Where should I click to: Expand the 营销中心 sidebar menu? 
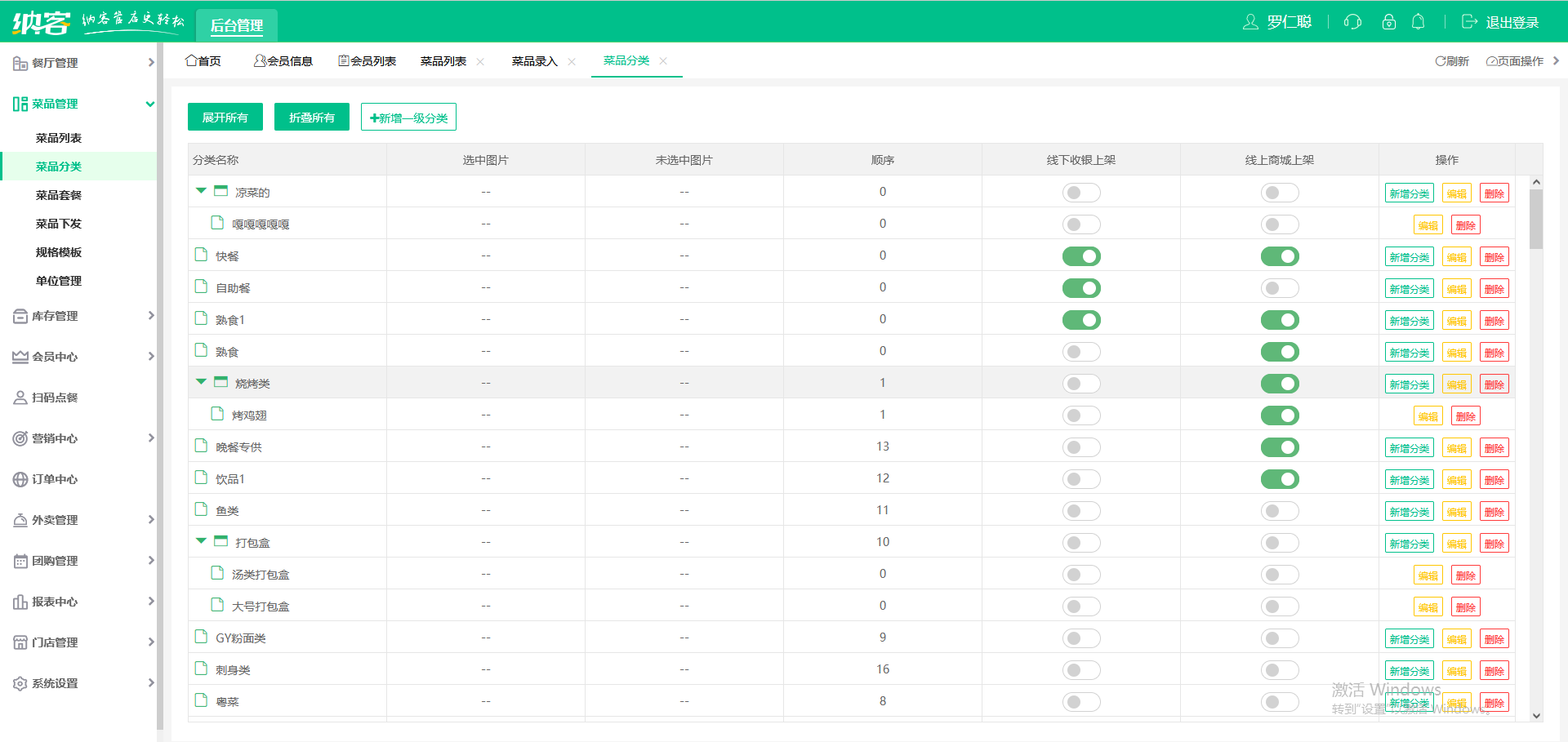[150, 438]
